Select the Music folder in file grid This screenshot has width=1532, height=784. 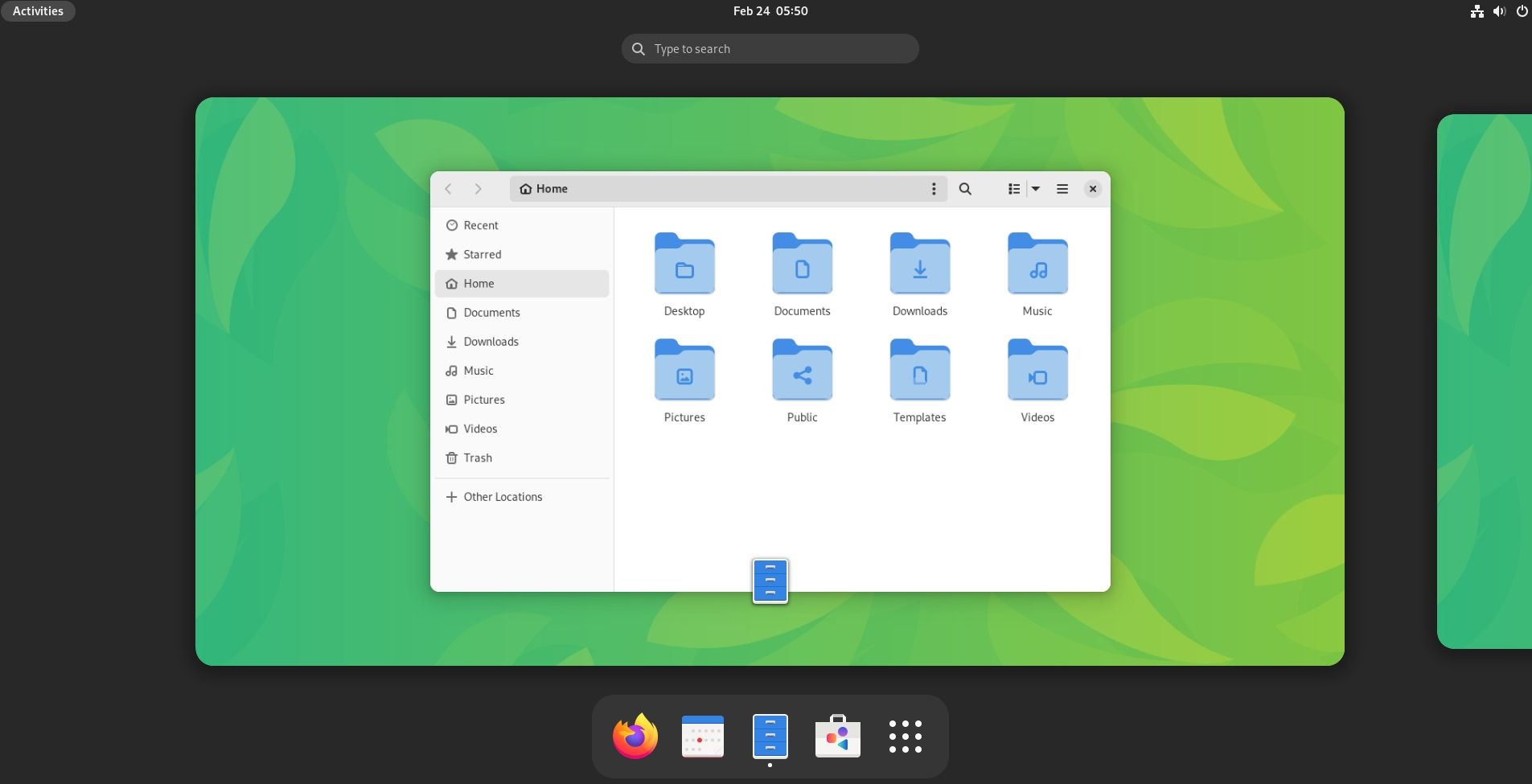point(1037,265)
